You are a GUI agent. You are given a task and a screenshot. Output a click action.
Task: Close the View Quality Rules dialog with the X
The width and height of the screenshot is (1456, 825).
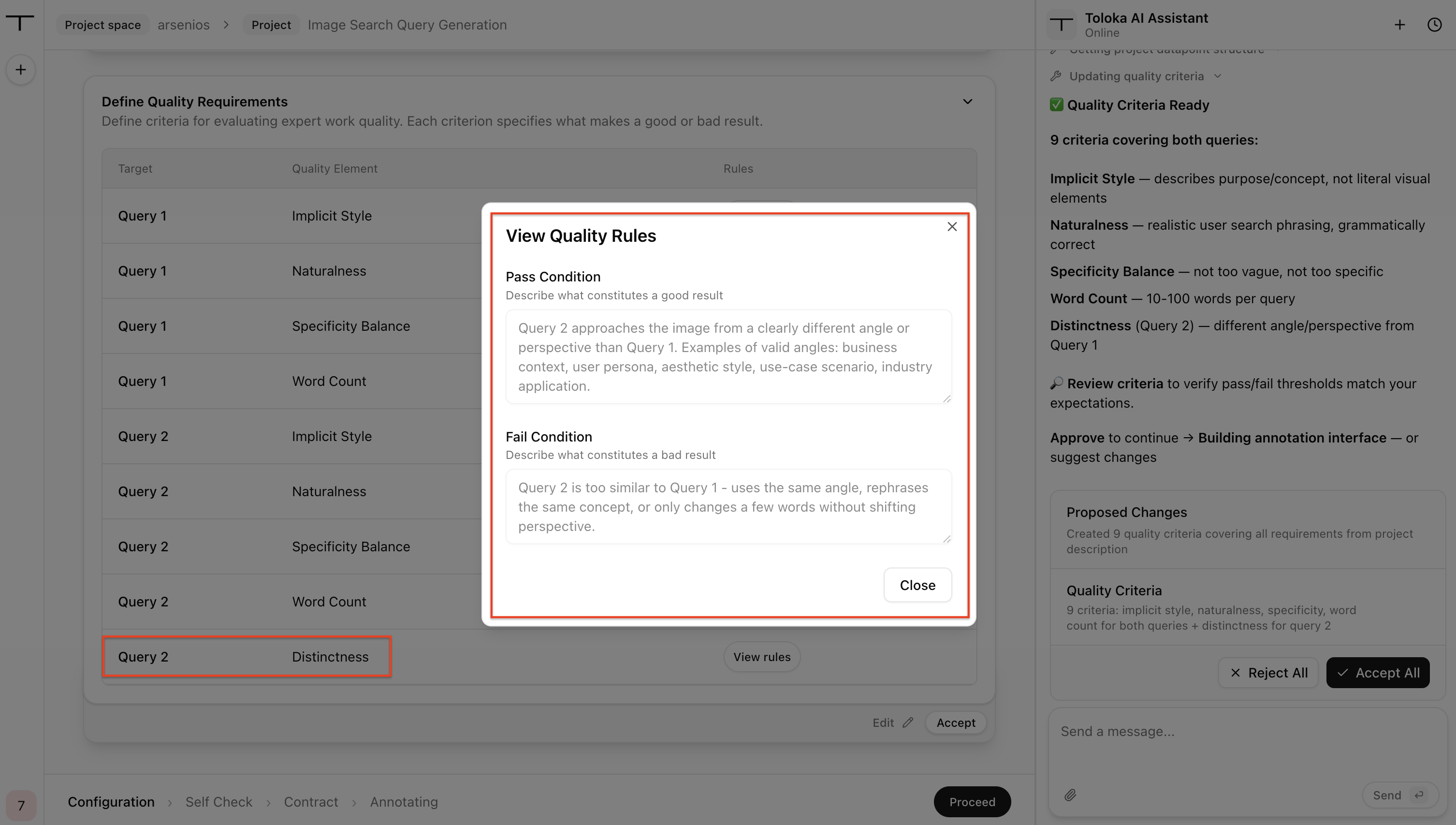(x=952, y=227)
